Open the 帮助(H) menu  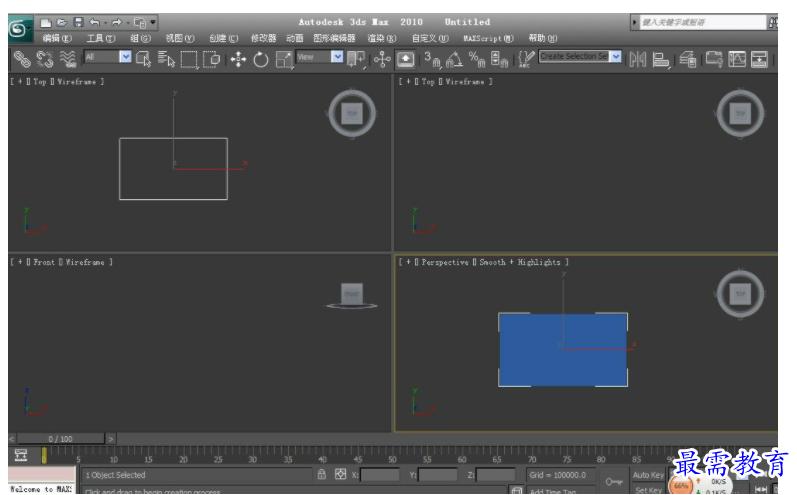543,38
